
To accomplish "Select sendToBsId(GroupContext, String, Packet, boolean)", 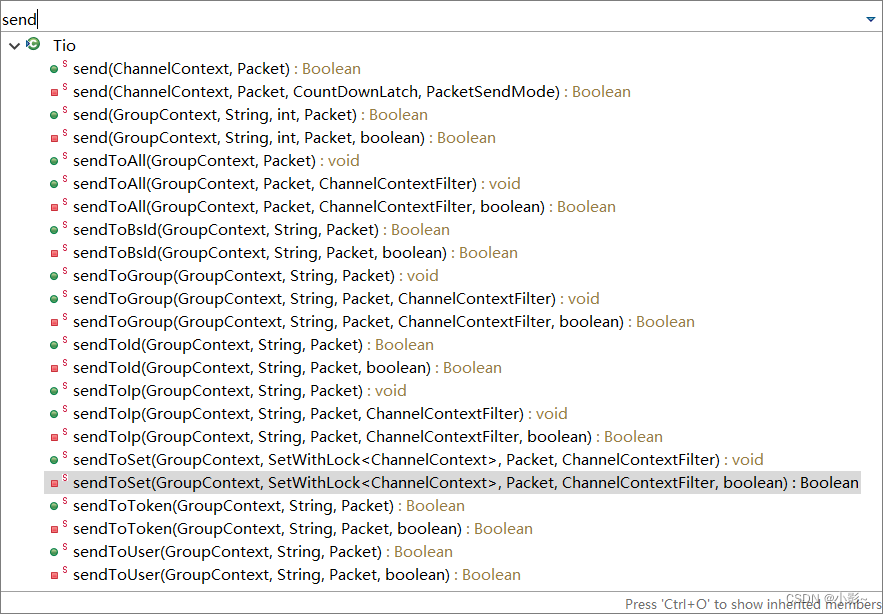I will click(x=295, y=253).
